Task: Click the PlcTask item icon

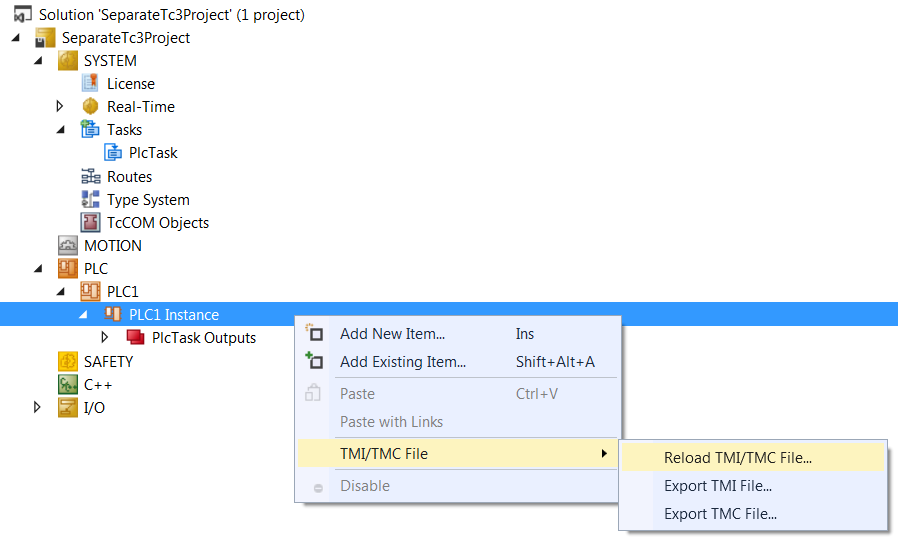Action: [113, 152]
